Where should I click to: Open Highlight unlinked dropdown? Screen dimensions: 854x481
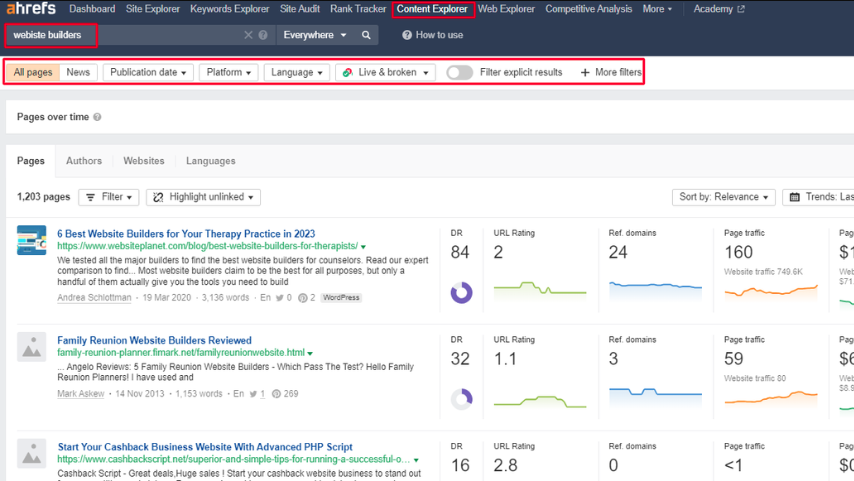coord(203,197)
